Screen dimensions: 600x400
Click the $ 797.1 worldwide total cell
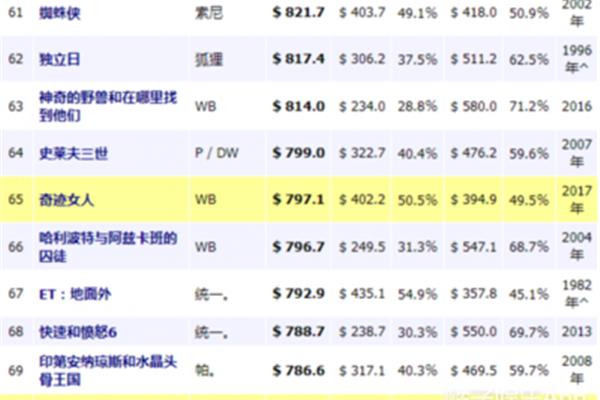coord(298,199)
